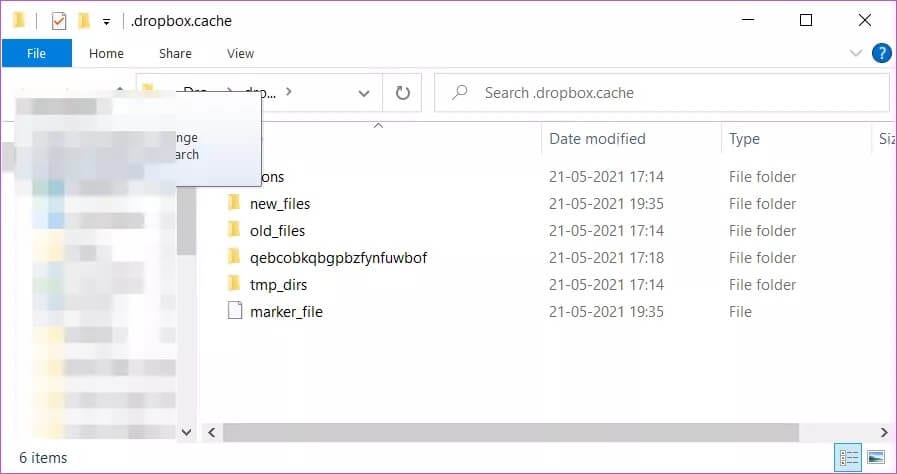Select the old_files folder name

coord(277,231)
